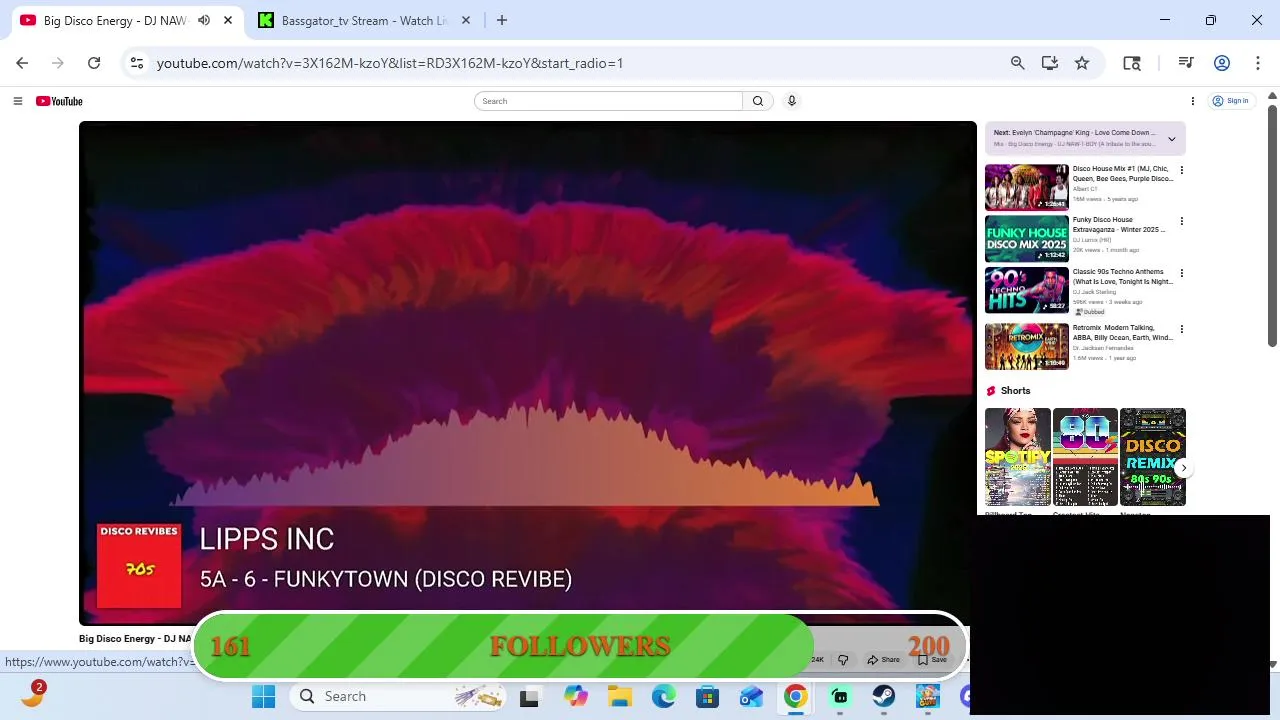
Task: Open Funky Disco House Extravaganza video title
Action: click(1119, 225)
